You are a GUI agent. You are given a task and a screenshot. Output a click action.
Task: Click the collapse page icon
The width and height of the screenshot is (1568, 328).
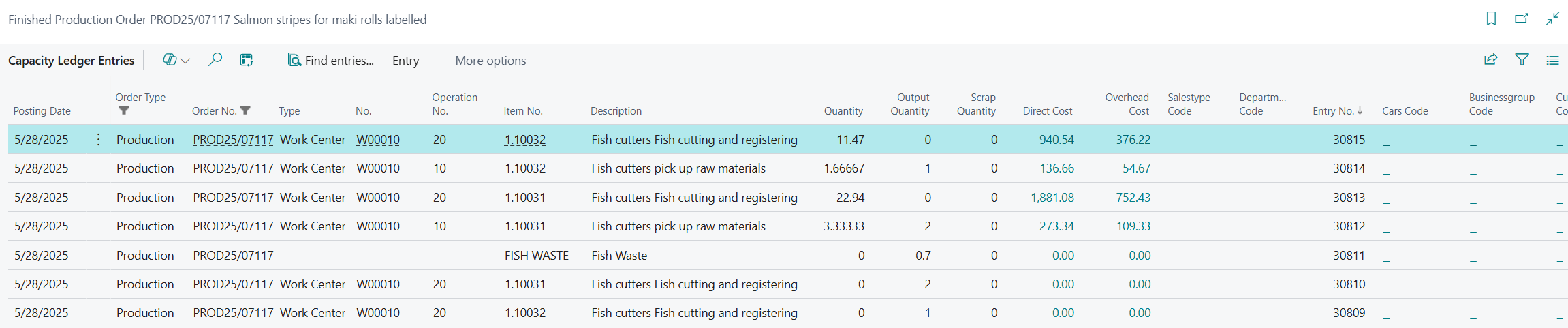[x=1552, y=18]
